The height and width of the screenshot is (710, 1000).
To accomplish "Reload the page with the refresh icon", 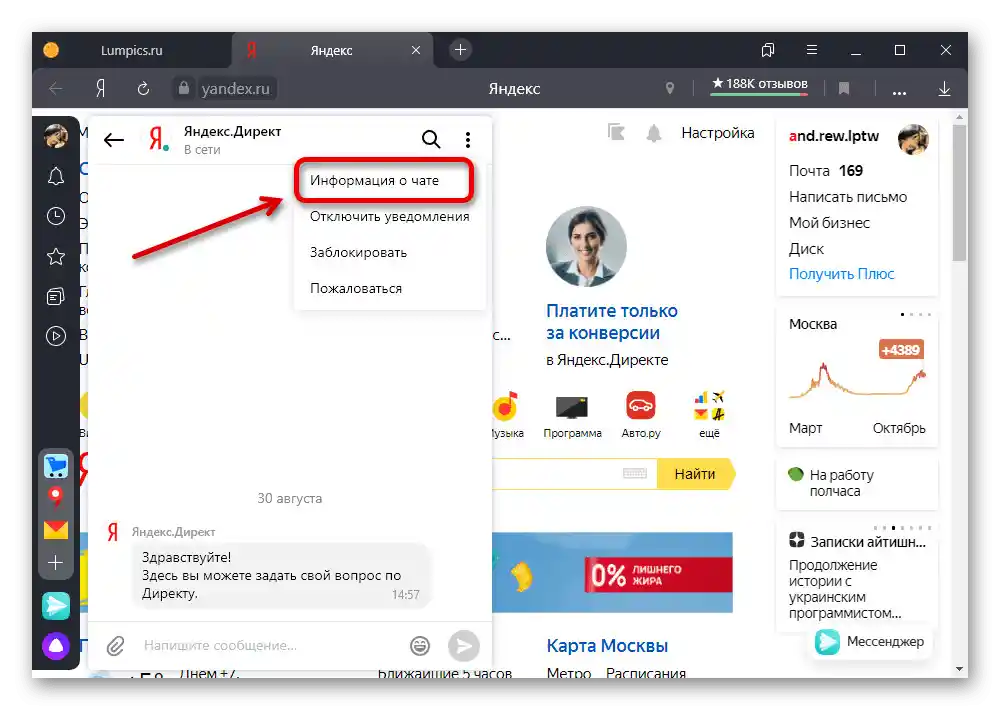I will pos(143,89).
